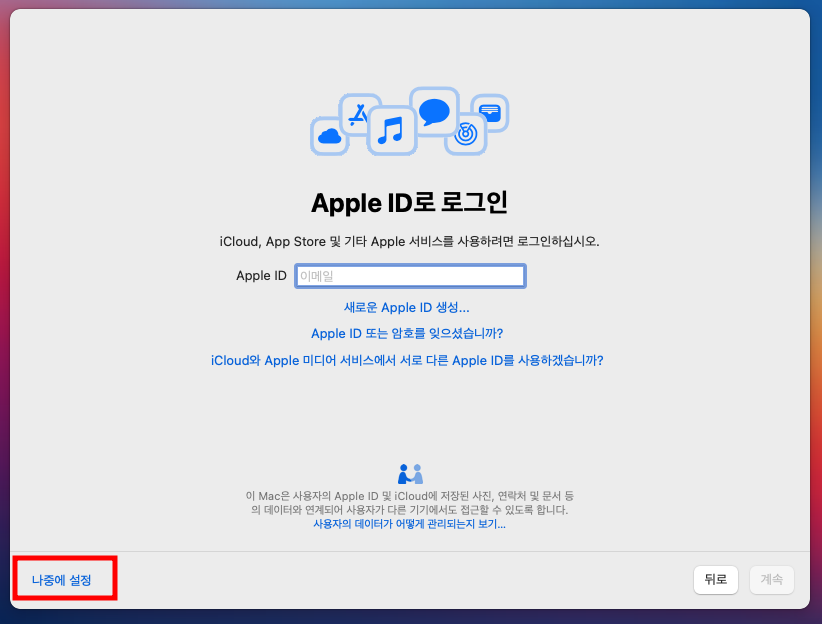The width and height of the screenshot is (822, 624).
Task: Click the data privacy handshake icon
Action: tap(410, 474)
